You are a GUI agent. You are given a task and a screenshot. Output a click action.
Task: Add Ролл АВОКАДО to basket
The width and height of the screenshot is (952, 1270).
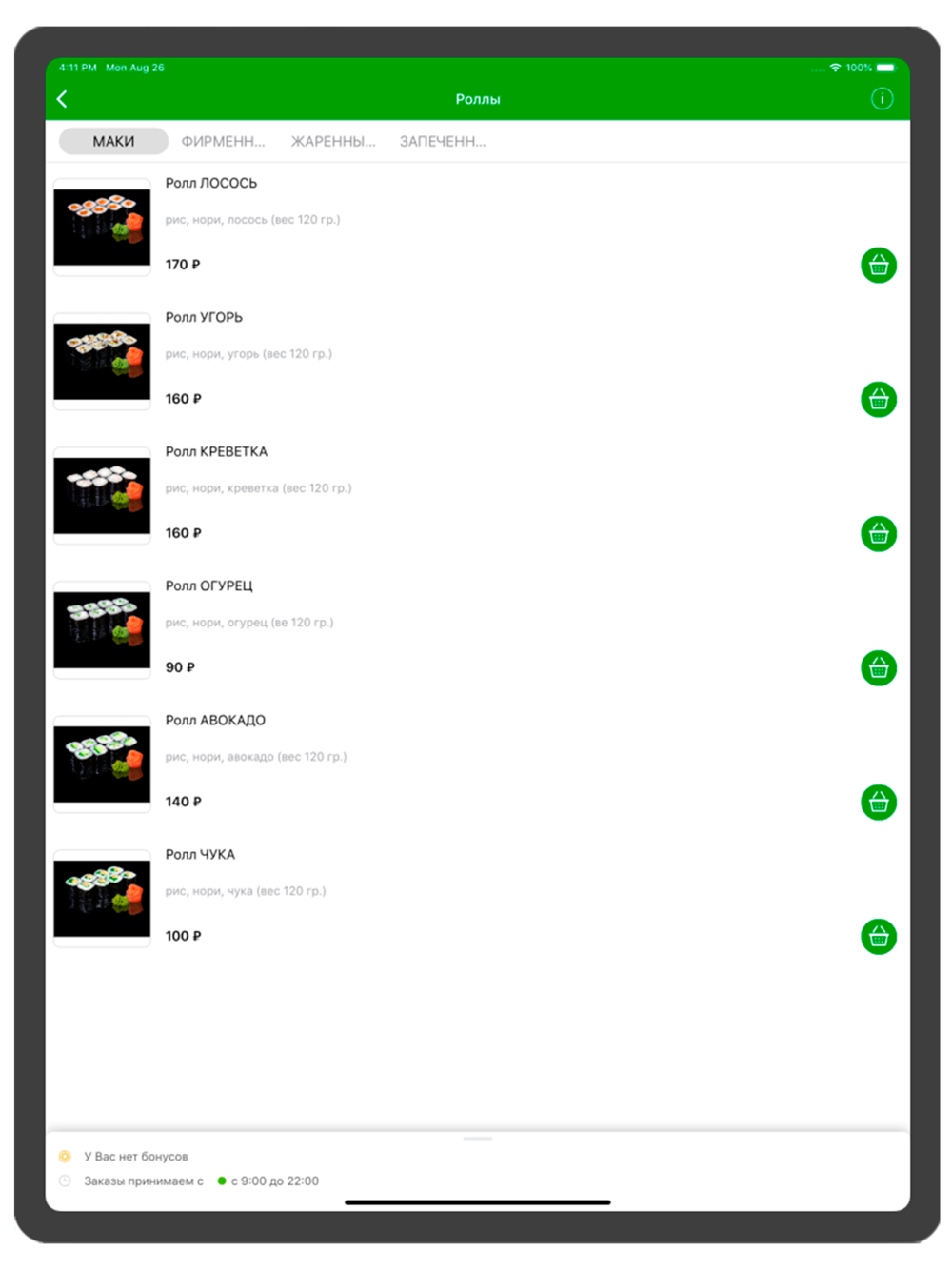pyautogui.click(x=879, y=803)
